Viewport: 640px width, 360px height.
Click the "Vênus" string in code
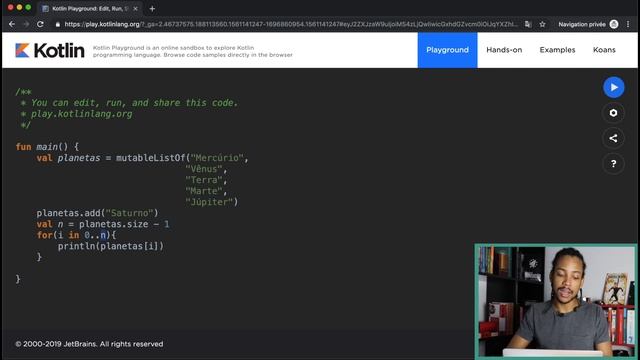tap(204, 169)
